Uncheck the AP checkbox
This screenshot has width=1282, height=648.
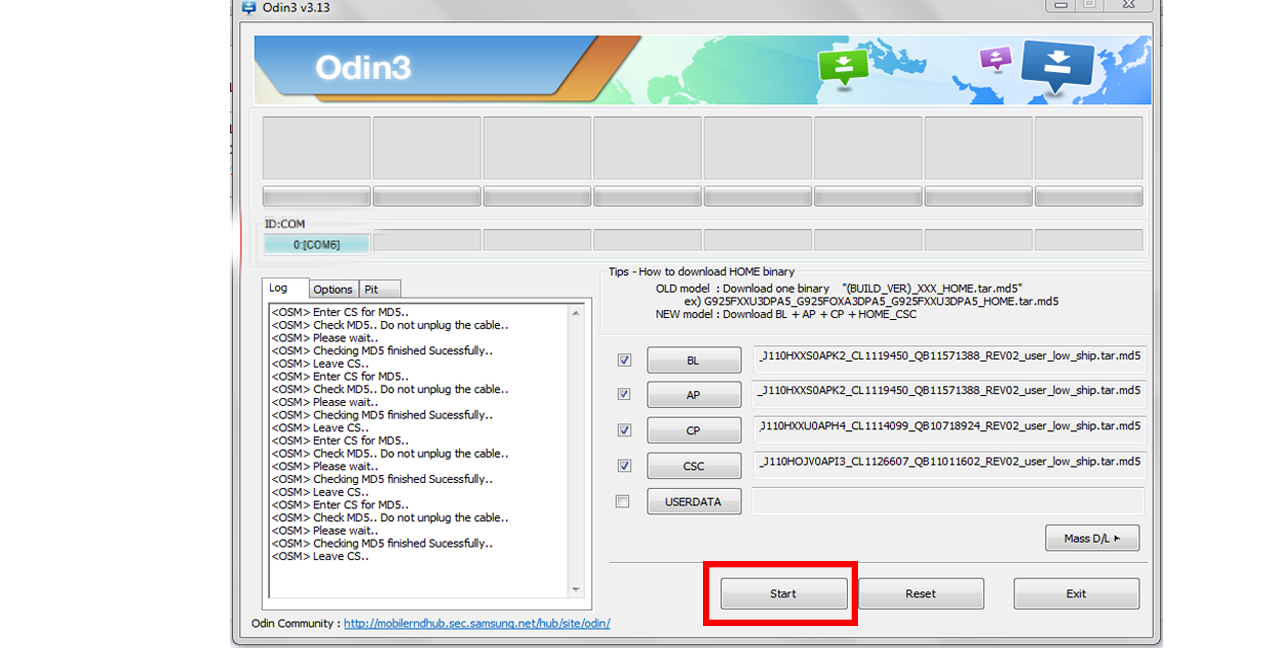click(x=624, y=395)
